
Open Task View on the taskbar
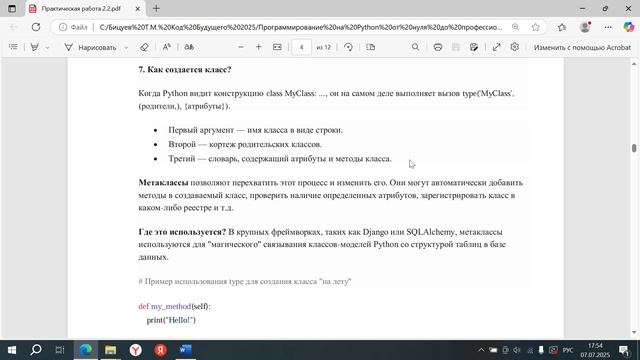click(60, 350)
